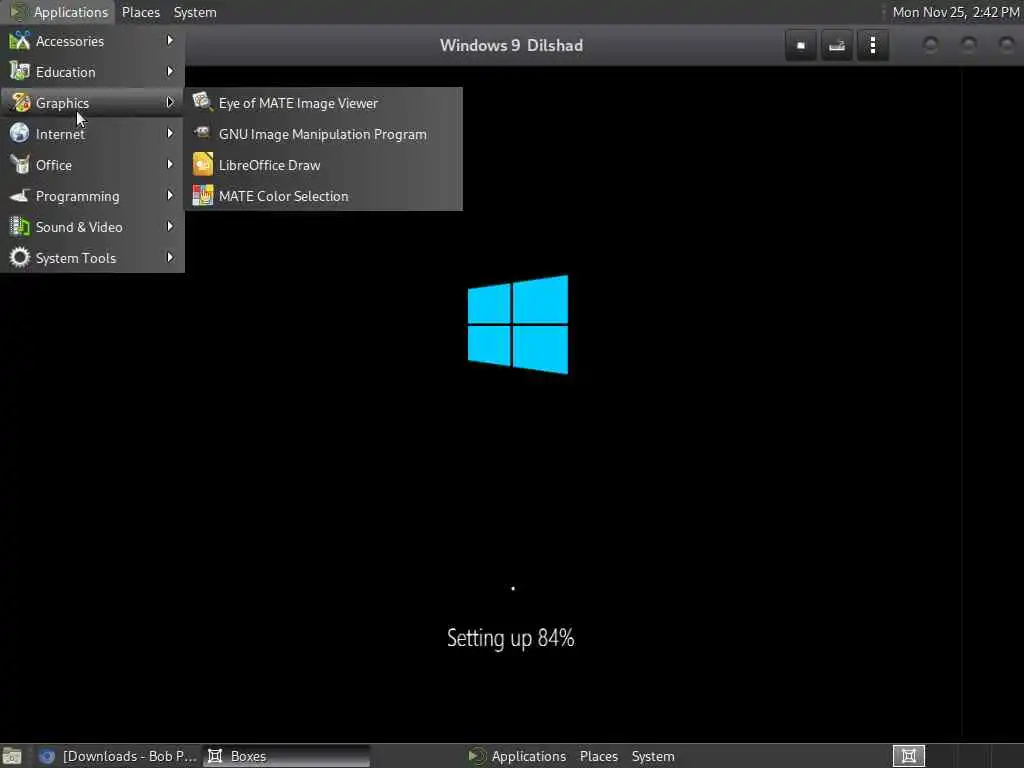The height and width of the screenshot is (768, 1024).
Task: Click the Boxes icon in the taskbar
Action: (x=215, y=756)
